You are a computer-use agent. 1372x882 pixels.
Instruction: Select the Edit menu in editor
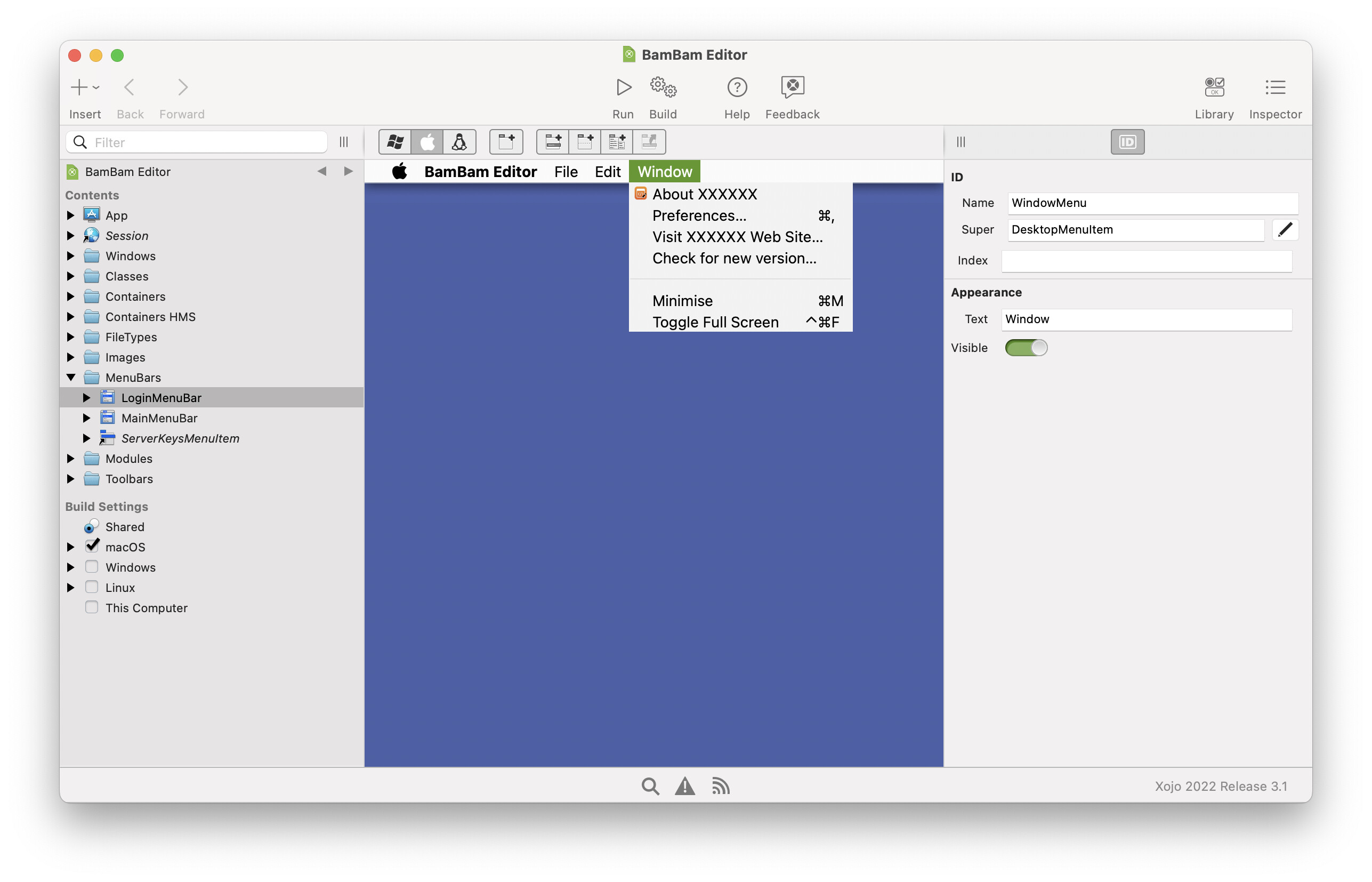[x=607, y=171]
